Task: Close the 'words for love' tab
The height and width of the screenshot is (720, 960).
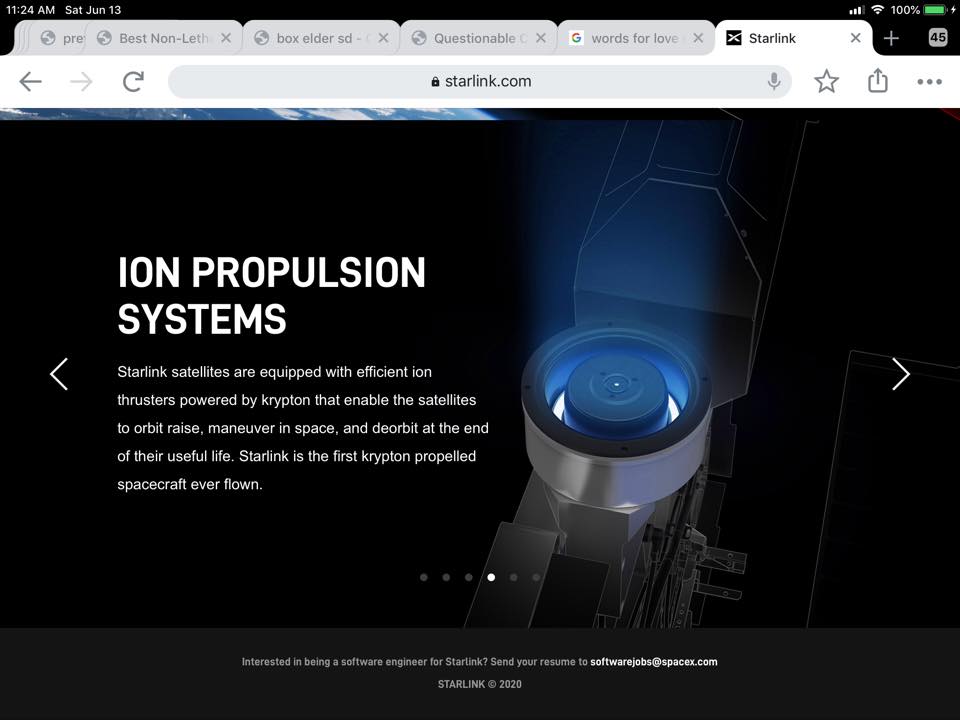Action: 697,38
